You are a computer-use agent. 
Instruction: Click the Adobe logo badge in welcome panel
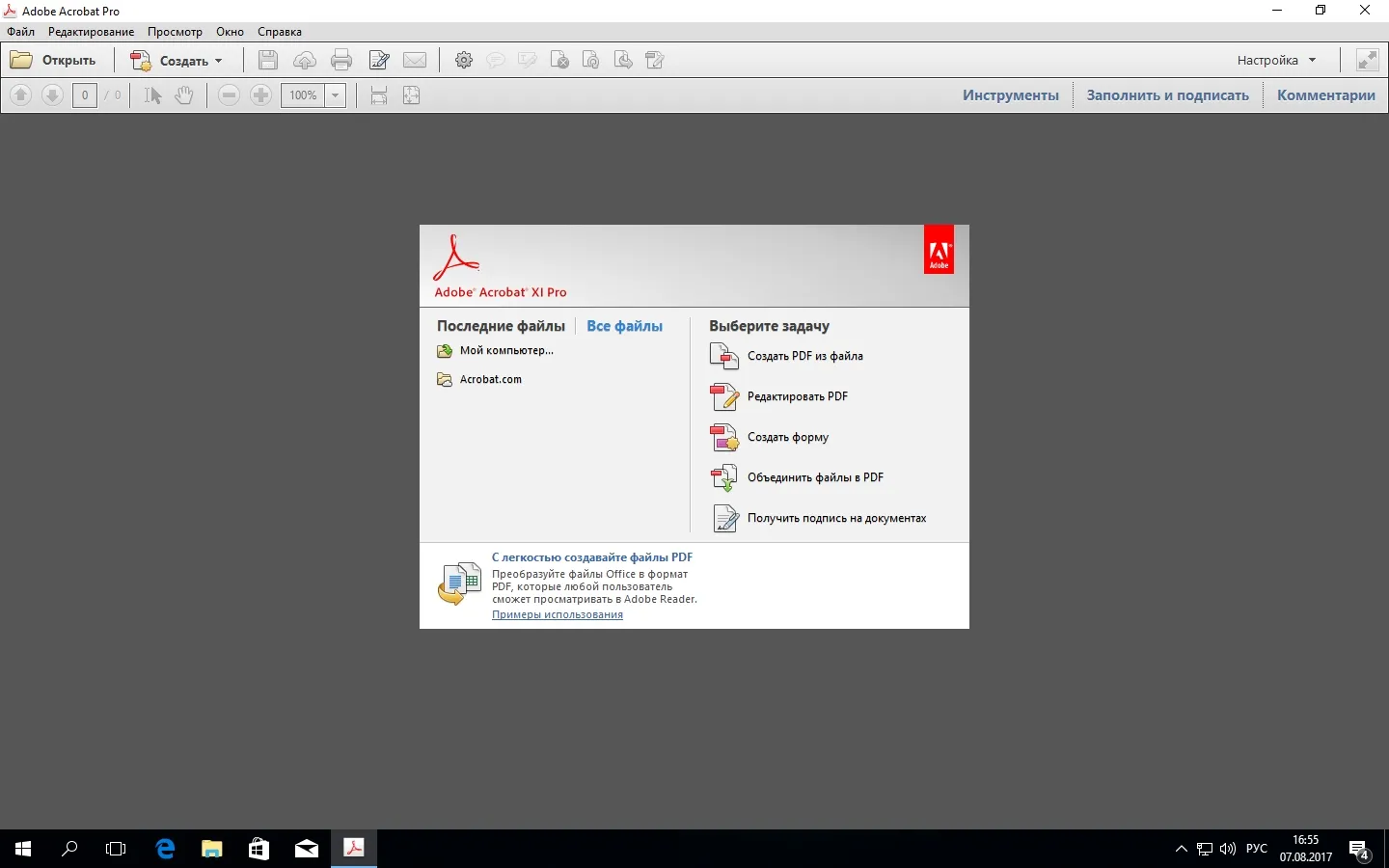point(939,250)
